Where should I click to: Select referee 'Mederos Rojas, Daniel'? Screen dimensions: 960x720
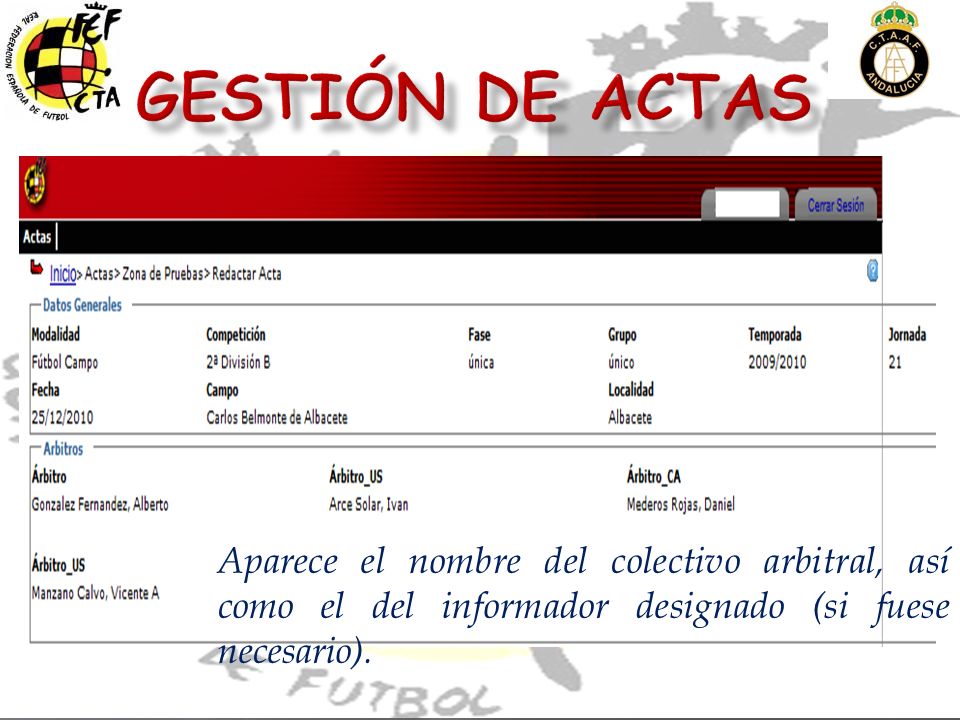click(x=681, y=504)
